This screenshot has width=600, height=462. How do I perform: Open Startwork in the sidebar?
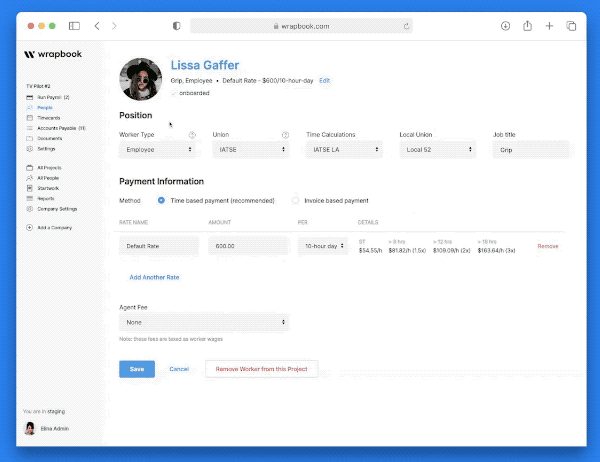click(48, 188)
